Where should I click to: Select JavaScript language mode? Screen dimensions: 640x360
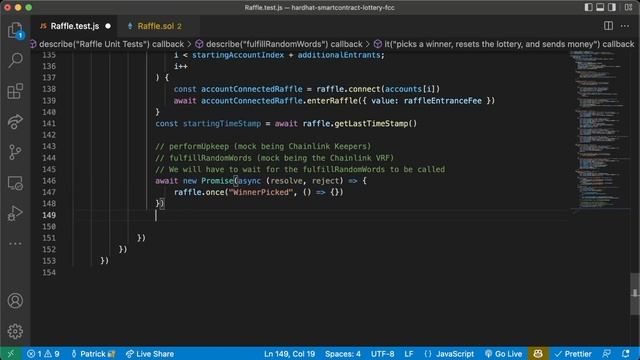449,354
